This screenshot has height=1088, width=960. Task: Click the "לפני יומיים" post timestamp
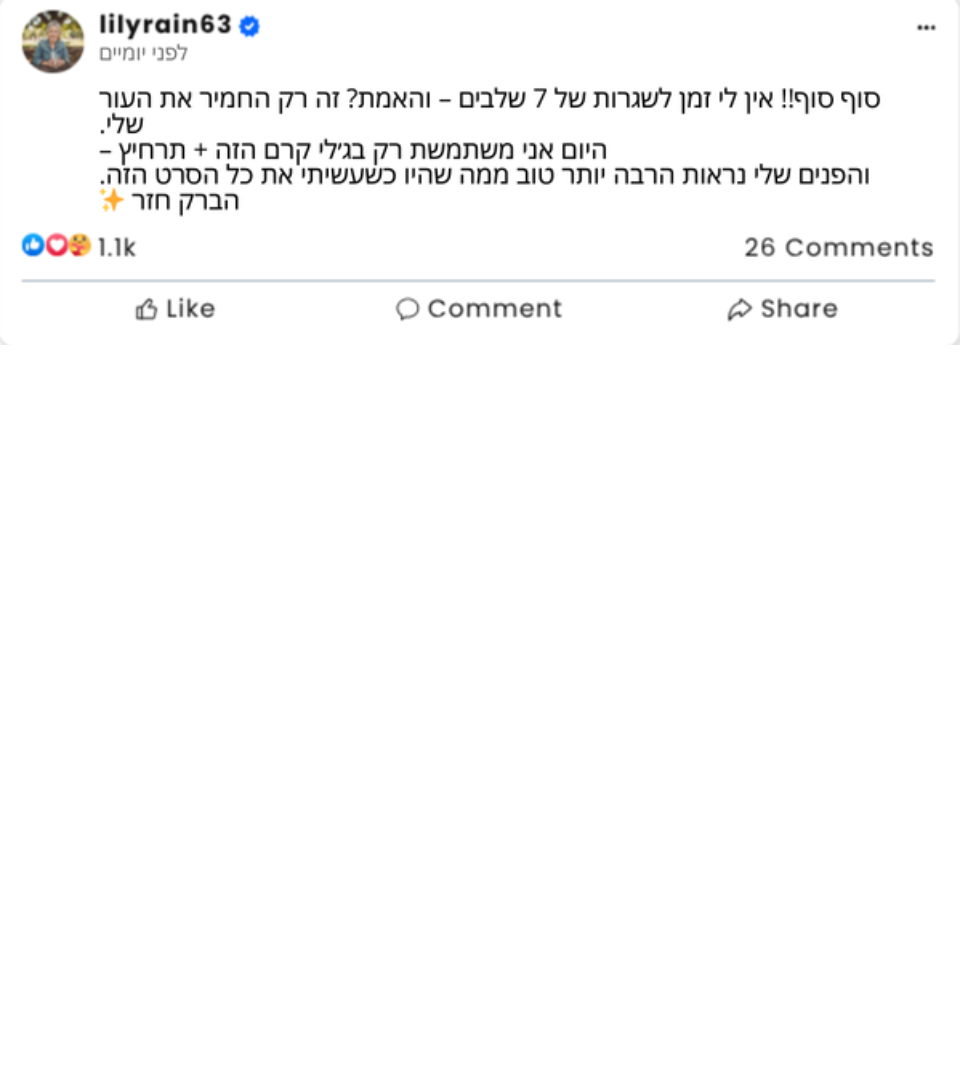(144, 53)
